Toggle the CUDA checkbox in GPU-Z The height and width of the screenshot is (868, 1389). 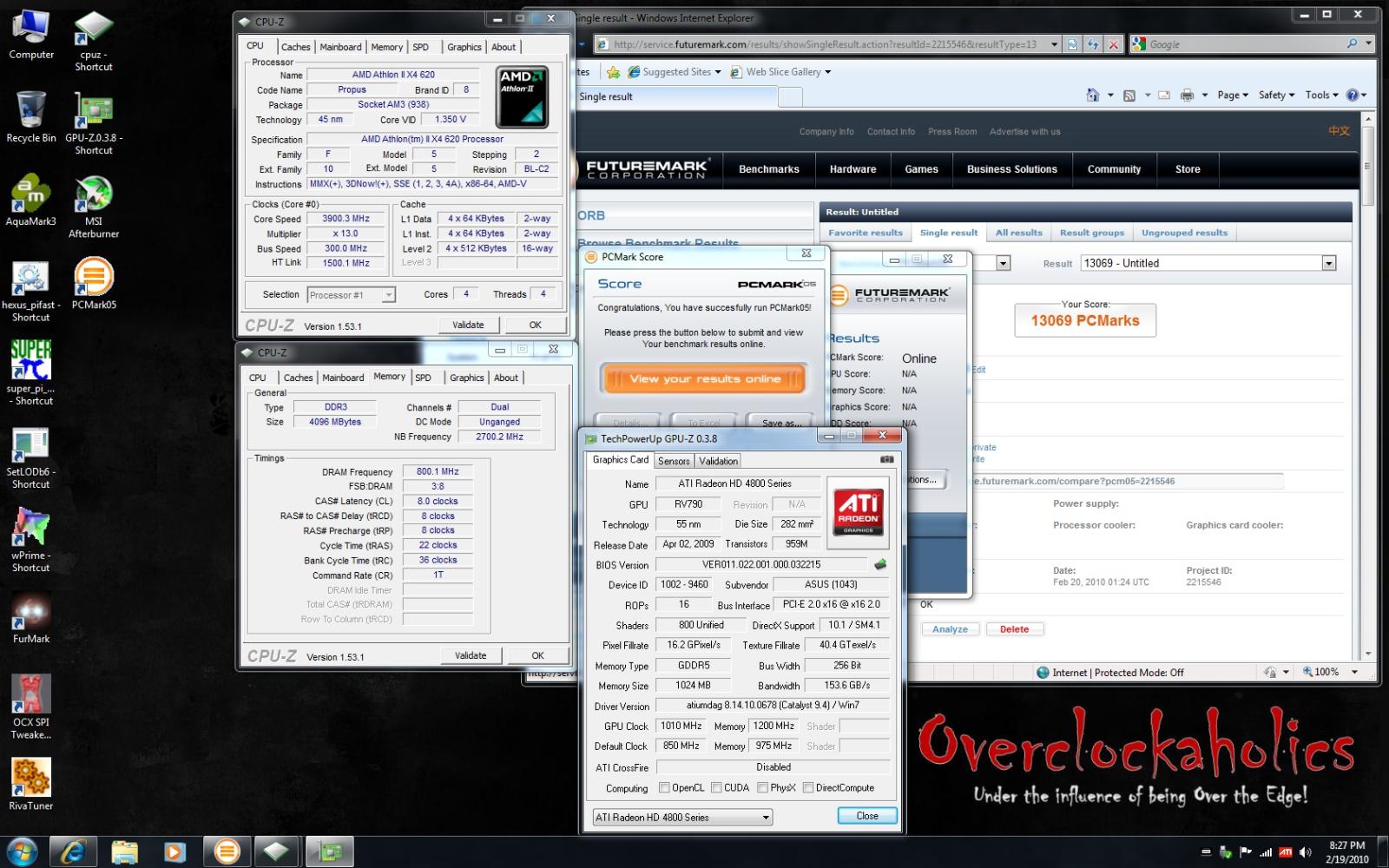tap(716, 788)
